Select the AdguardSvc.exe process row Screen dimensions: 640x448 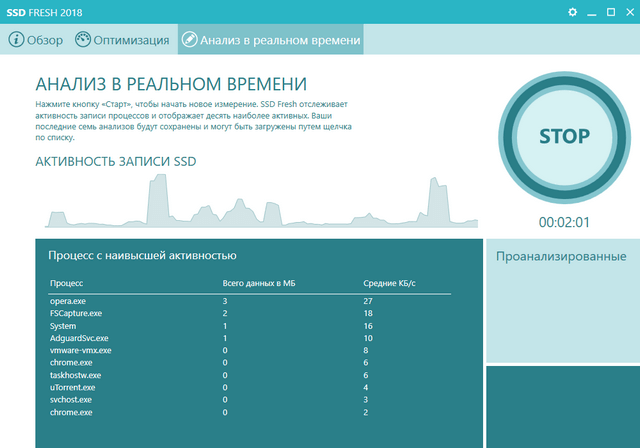[x=249, y=338]
